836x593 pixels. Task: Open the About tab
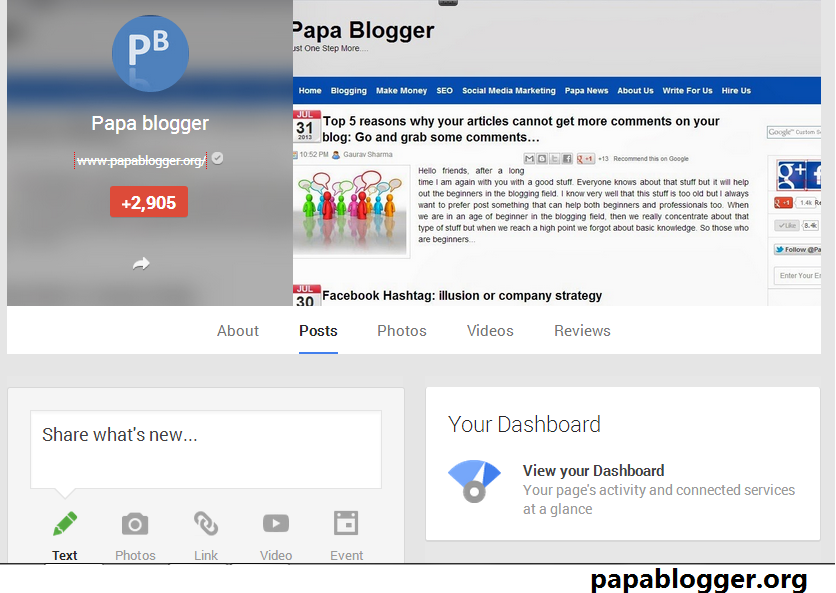[x=238, y=331]
